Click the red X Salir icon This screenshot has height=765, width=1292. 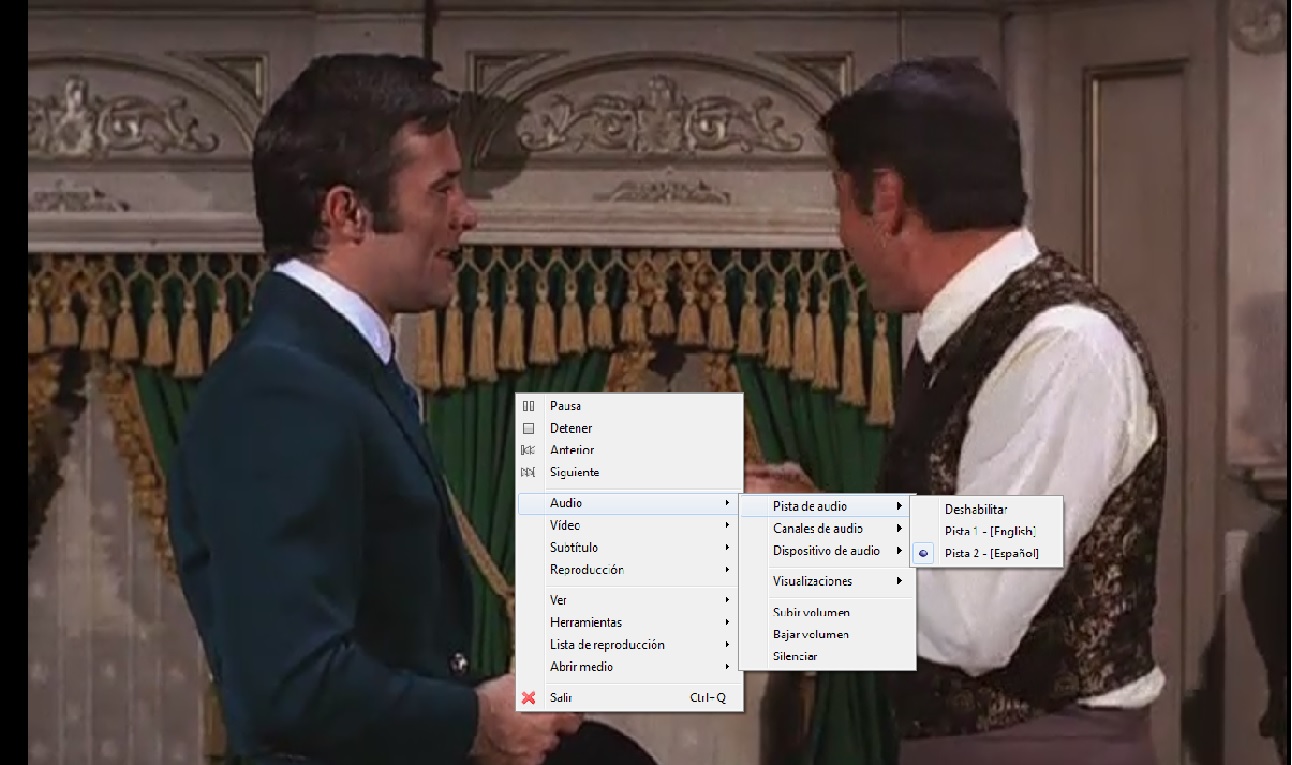(528, 698)
